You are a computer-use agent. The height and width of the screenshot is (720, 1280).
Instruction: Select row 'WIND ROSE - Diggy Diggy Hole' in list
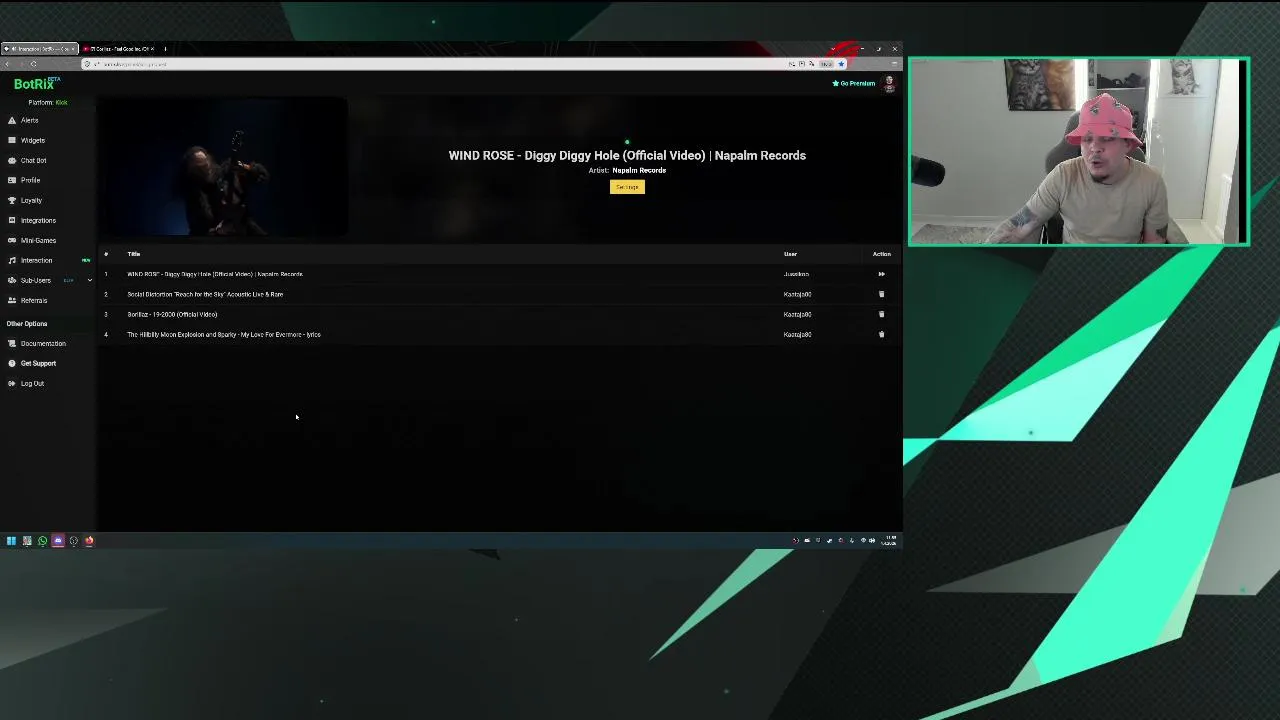[499, 274]
